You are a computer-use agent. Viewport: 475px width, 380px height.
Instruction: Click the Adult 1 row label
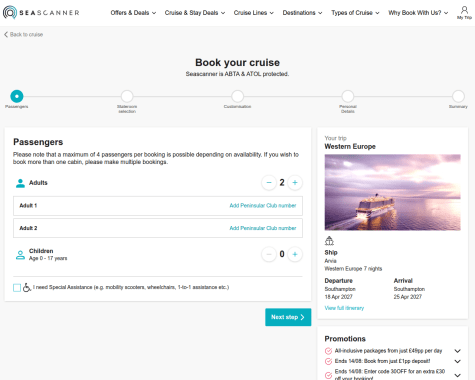click(x=28, y=206)
